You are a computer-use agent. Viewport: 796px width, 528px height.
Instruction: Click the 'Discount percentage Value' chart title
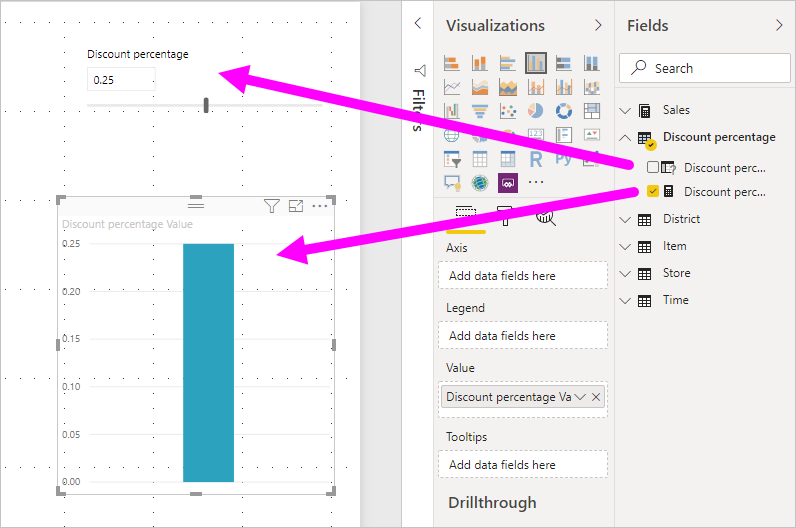pyautogui.click(x=127, y=224)
